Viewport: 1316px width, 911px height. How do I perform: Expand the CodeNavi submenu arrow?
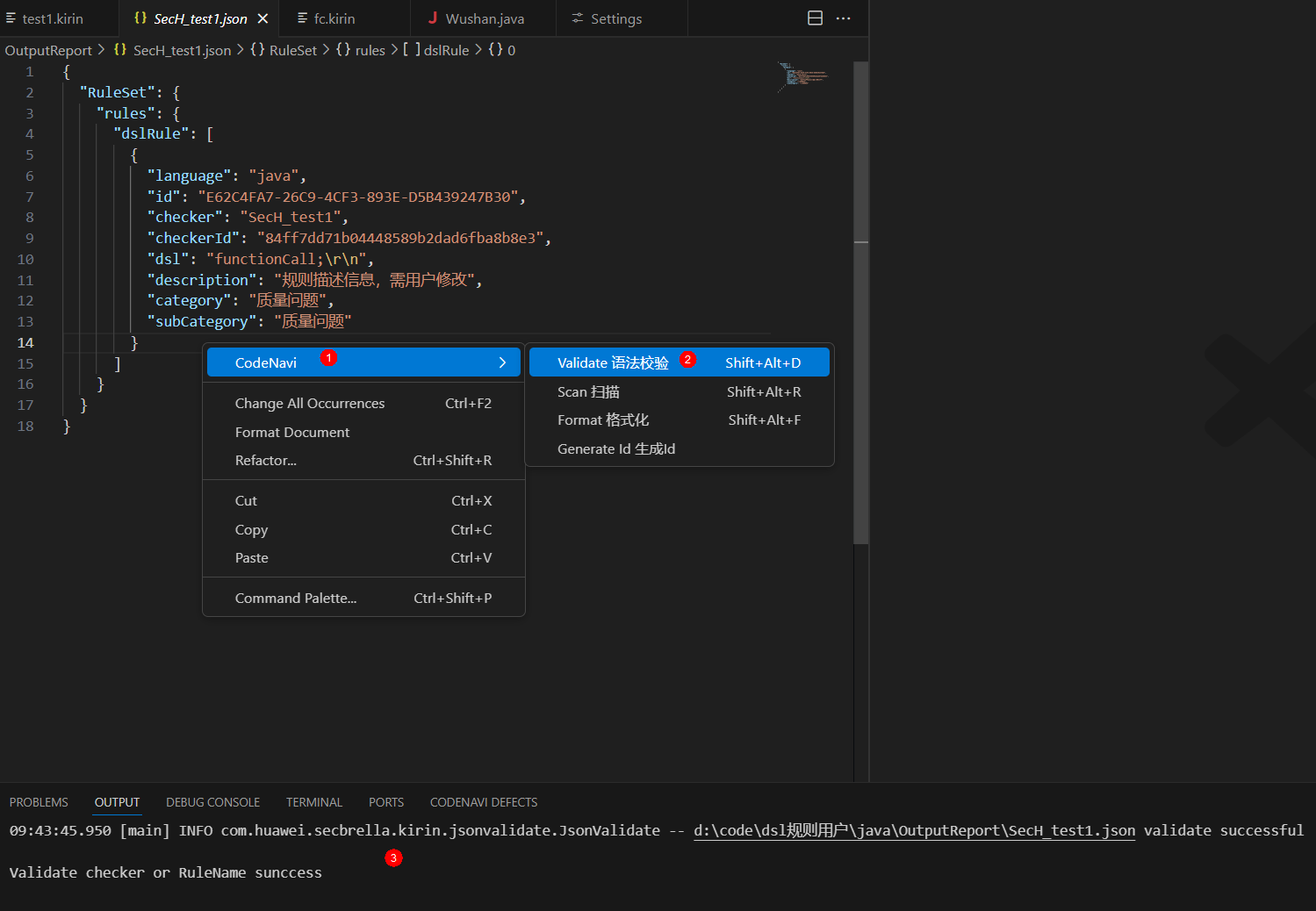point(502,362)
